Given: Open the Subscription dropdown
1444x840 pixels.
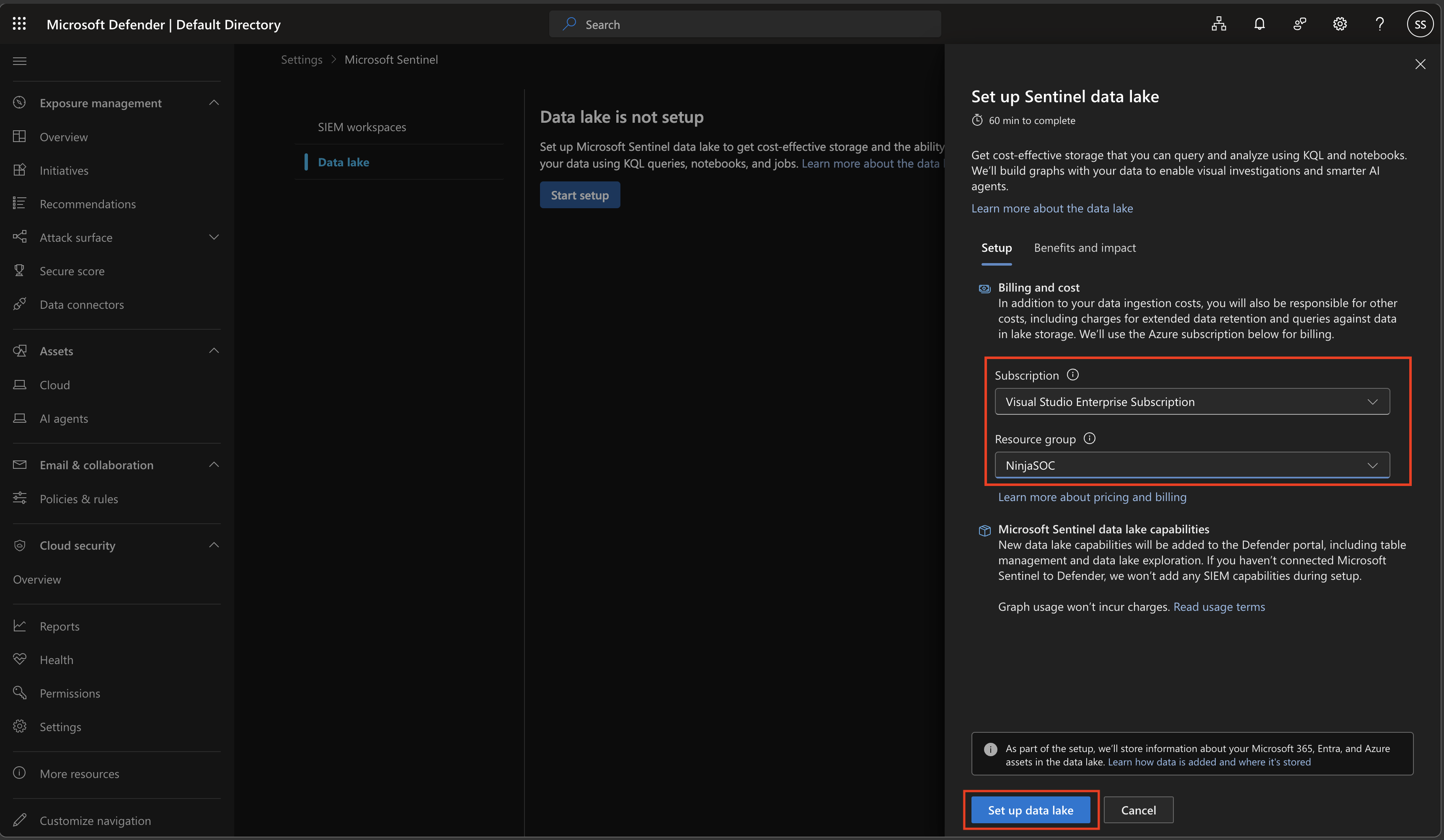Looking at the screenshot, I should (x=1192, y=402).
